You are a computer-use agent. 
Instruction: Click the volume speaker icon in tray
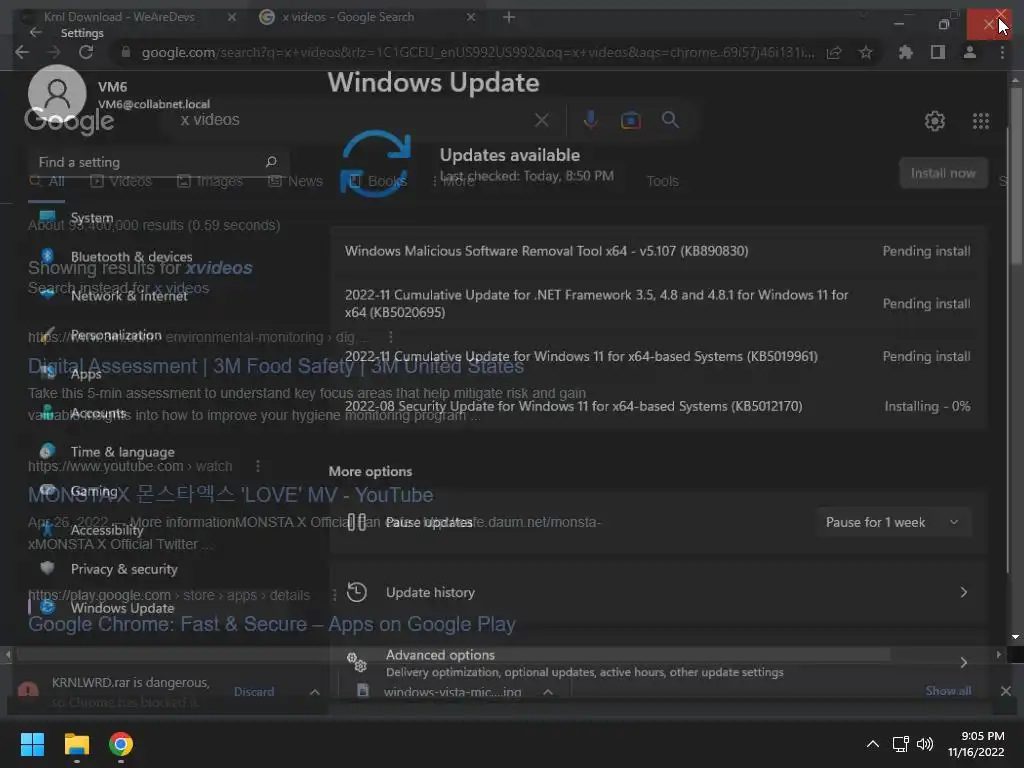point(925,744)
